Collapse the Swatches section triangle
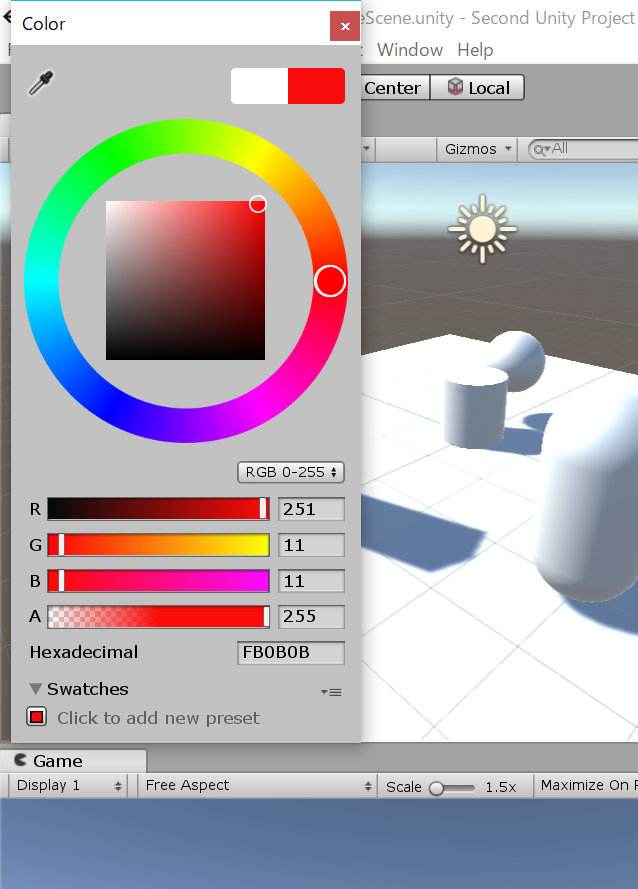638x889 pixels. tap(36, 689)
